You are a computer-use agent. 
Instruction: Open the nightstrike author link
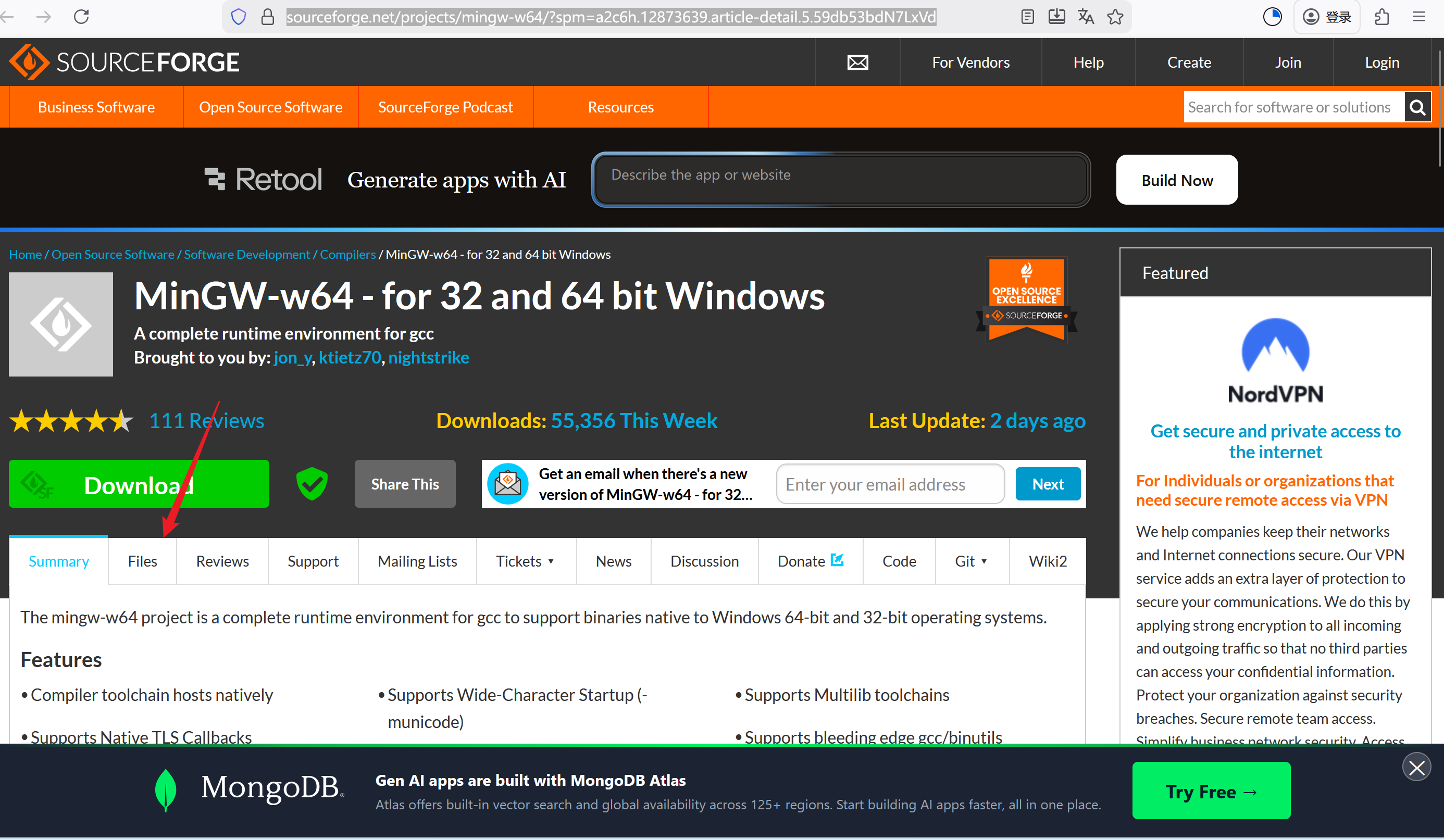pyautogui.click(x=429, y=358)
